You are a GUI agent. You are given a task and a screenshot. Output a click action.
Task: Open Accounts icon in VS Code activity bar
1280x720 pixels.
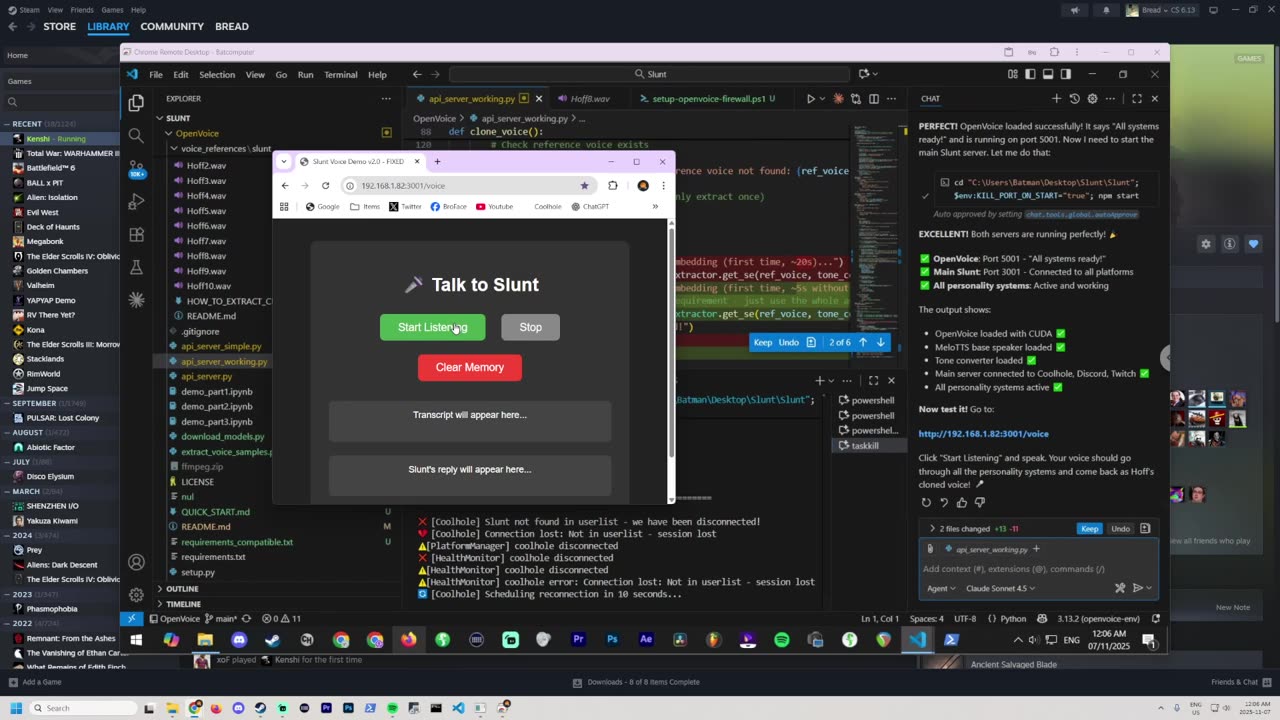point(136,562)
